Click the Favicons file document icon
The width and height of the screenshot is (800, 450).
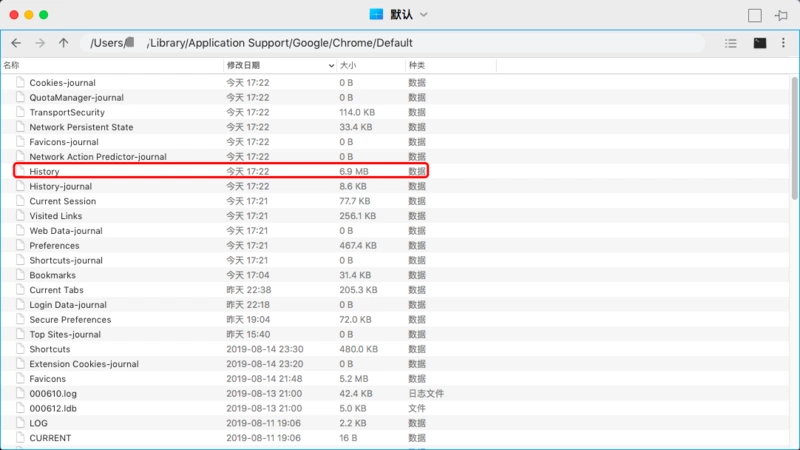click(20, 378)
